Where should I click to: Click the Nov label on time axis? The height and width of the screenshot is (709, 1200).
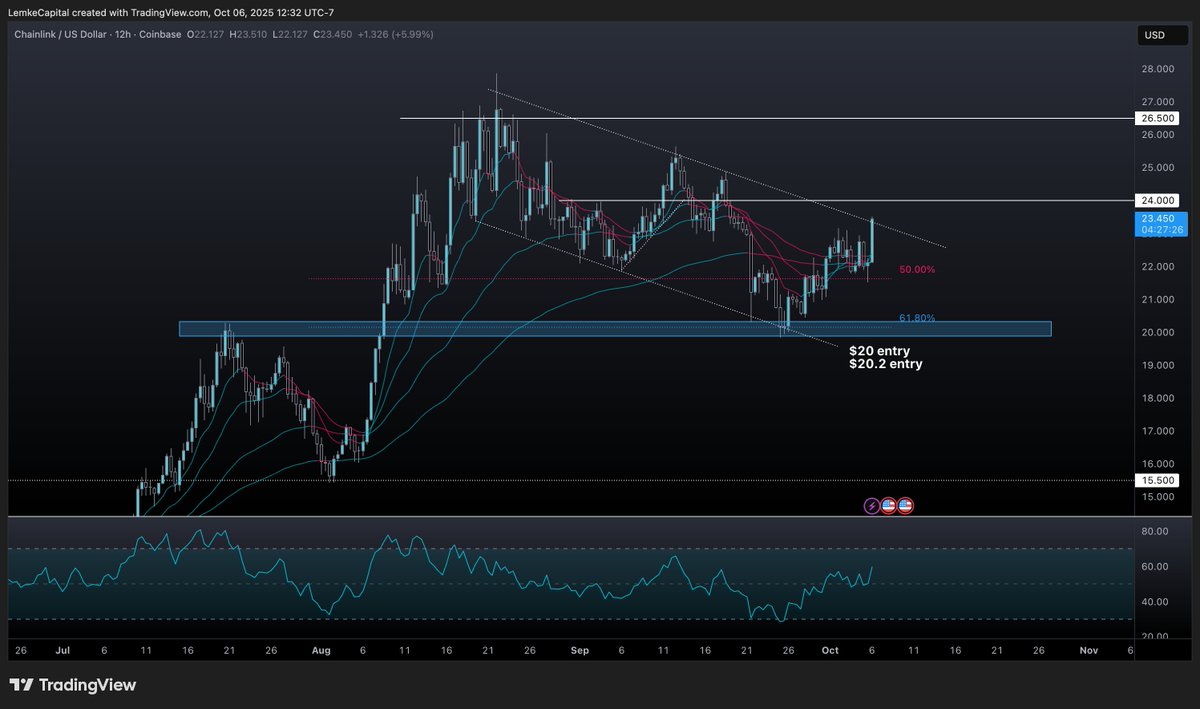click(1088, 650)
